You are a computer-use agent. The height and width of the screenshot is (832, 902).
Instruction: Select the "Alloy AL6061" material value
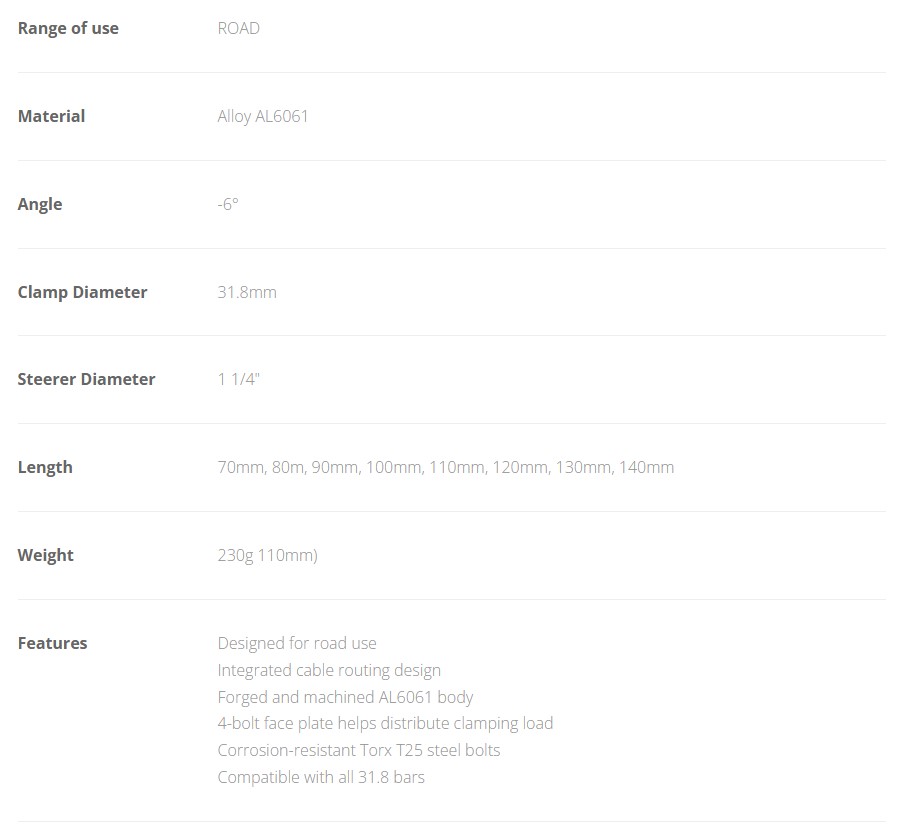[263, 116]
